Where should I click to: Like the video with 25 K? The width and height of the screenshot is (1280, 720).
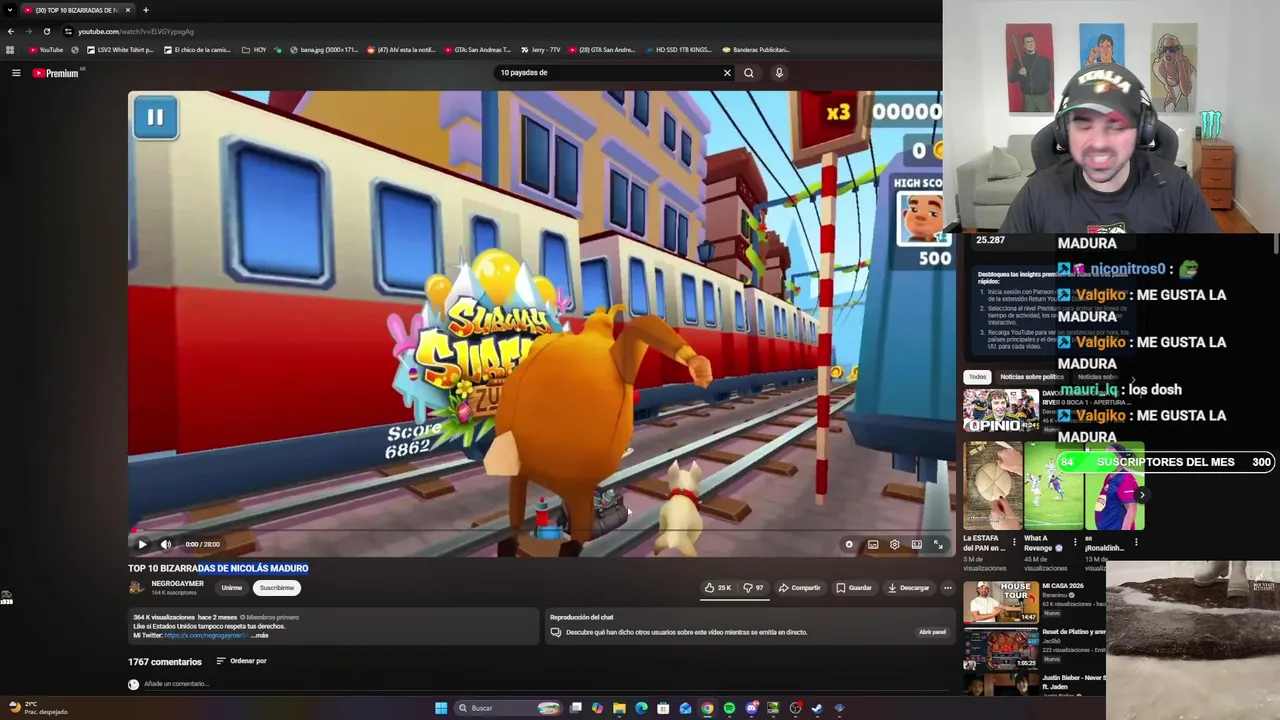718,588
